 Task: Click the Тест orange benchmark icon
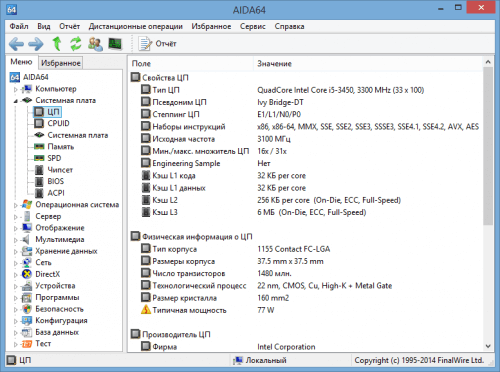pos(27,344)
